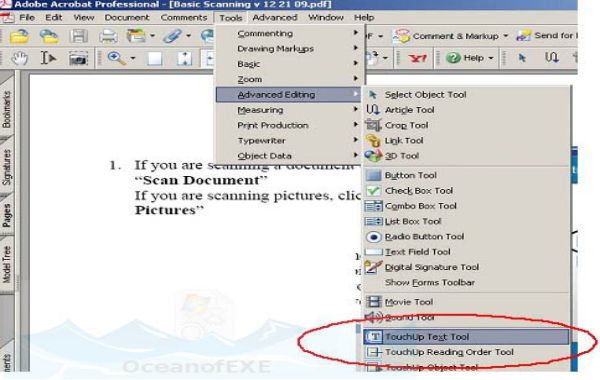
Task: Choose Select Object Tool from submenu
Action: pos(466,95)
